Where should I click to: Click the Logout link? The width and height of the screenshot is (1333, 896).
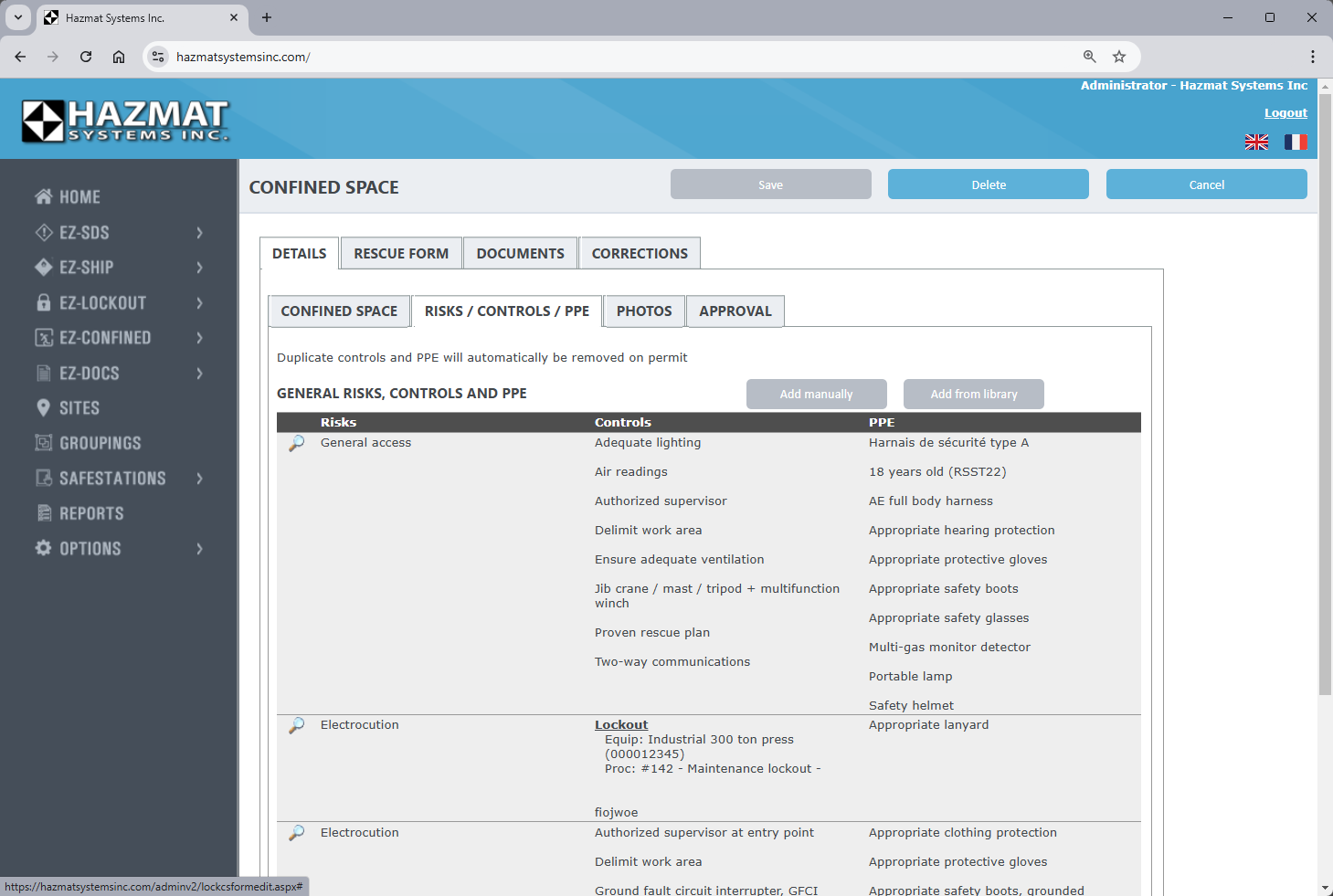1285,113
